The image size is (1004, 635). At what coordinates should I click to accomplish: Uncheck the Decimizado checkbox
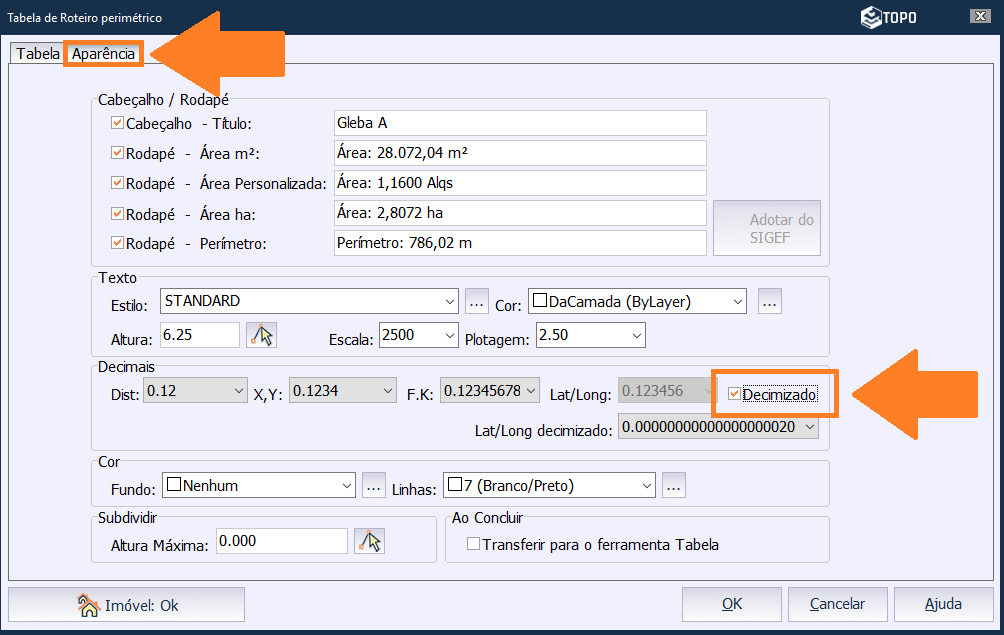[x=734, y=395]
